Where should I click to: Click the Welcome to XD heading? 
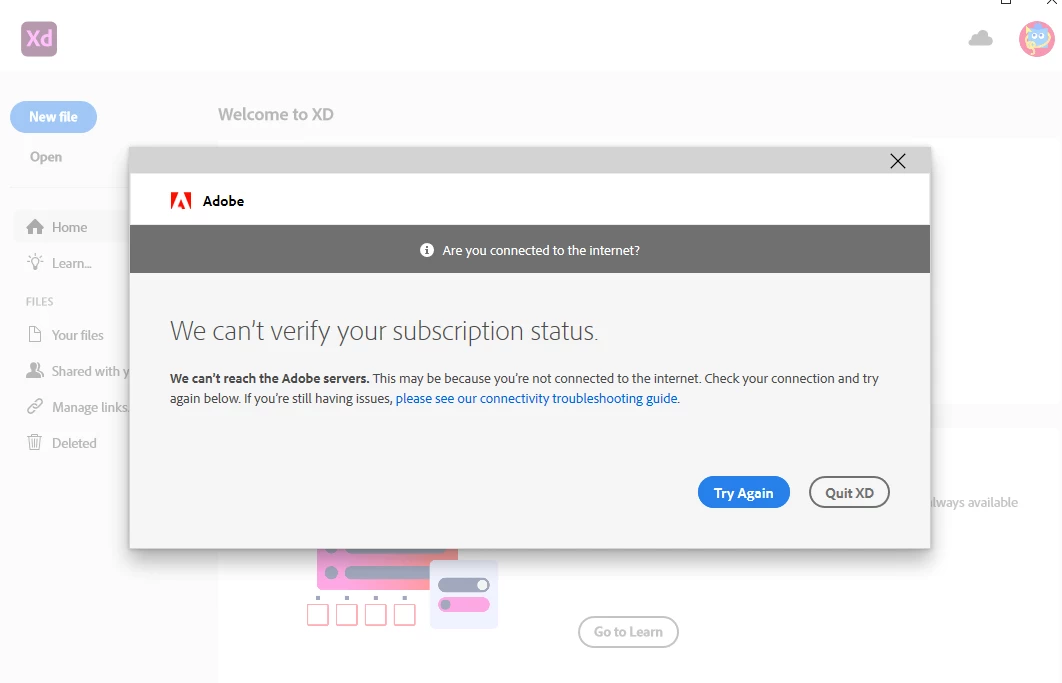(276, 114)
